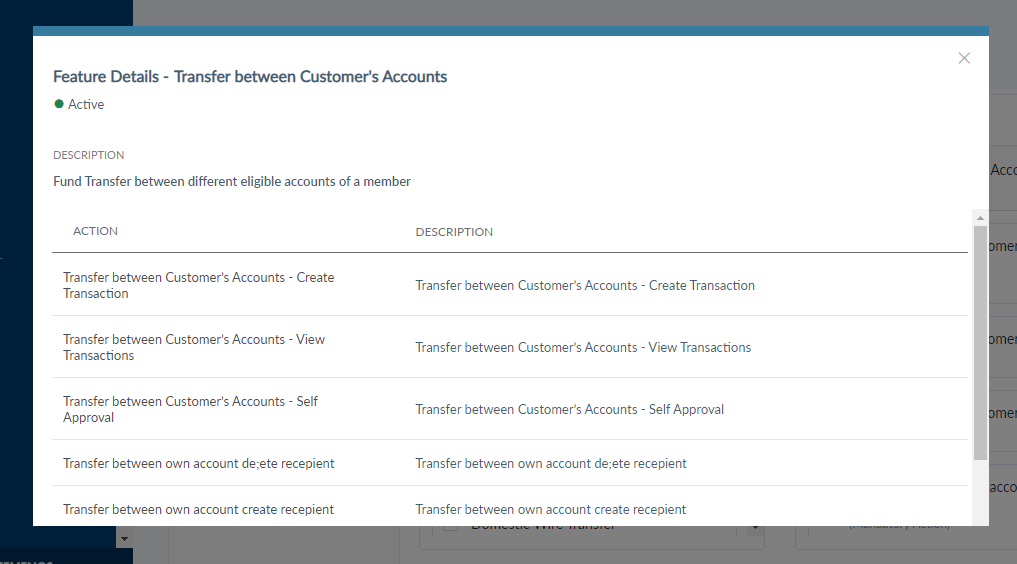Screen dimensions: 1017x564
Task: Click the View Transactions text in the DESCRIPTION column
Action: [x=583, y=347]
